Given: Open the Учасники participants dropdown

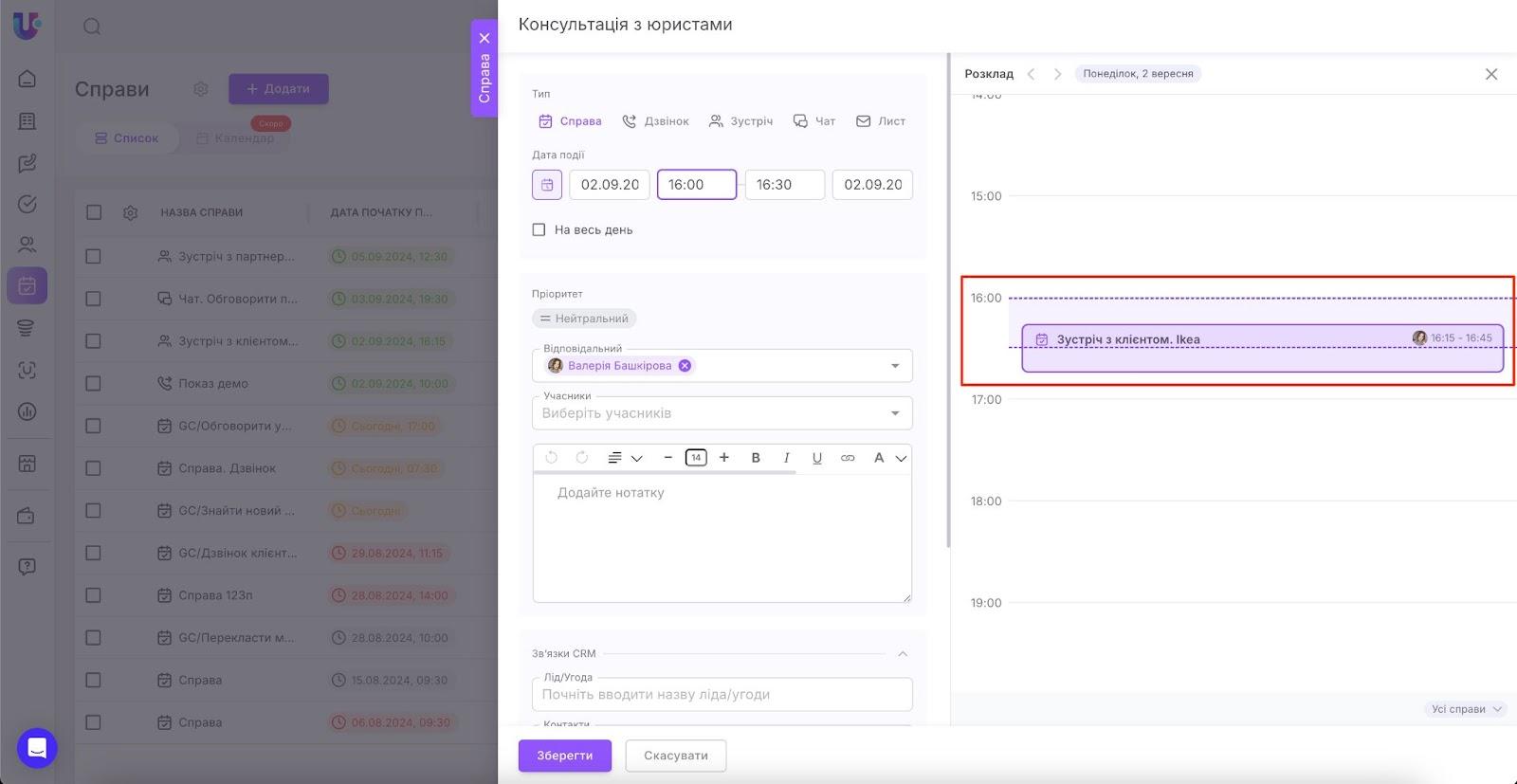Looking at the screenshot, I should 722,413.
